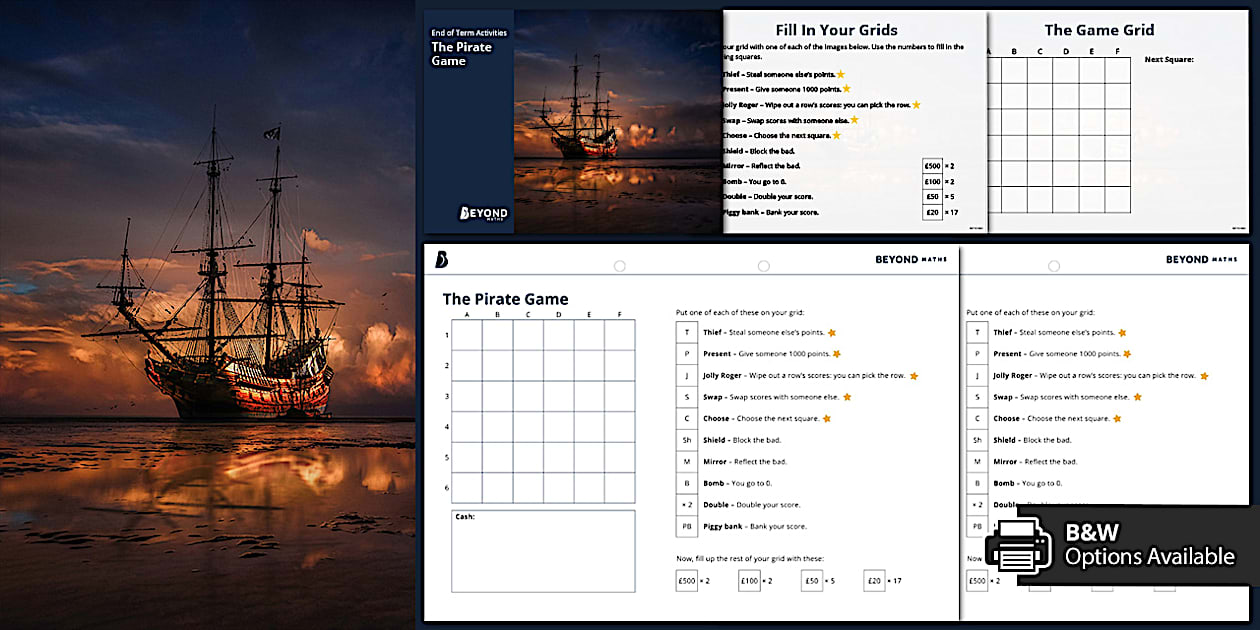
Task: Select the Choose "C" icon box
Action: click(x=687, y=418)
